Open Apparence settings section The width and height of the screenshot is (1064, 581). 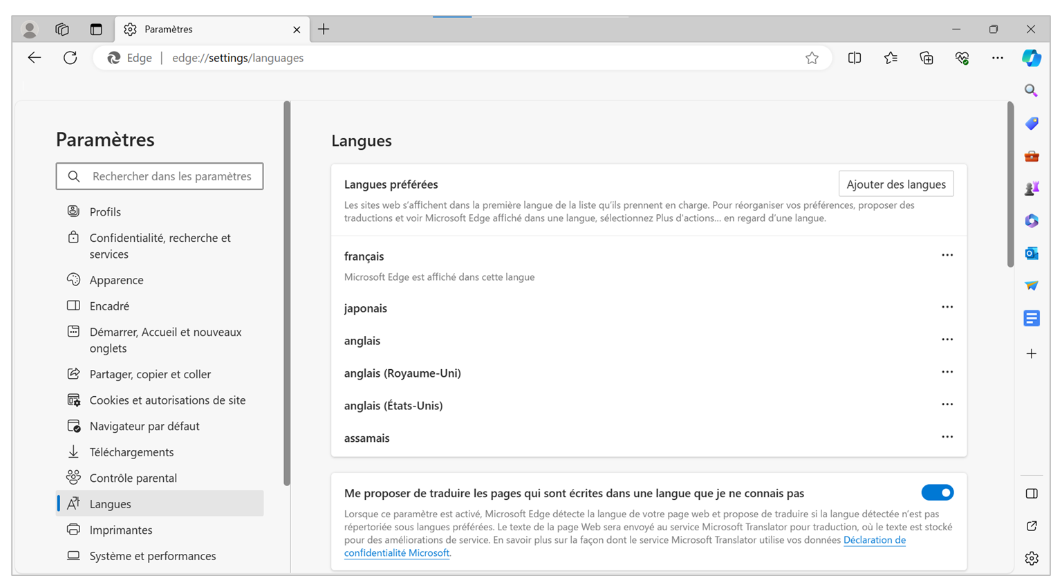tap(159, 280)
